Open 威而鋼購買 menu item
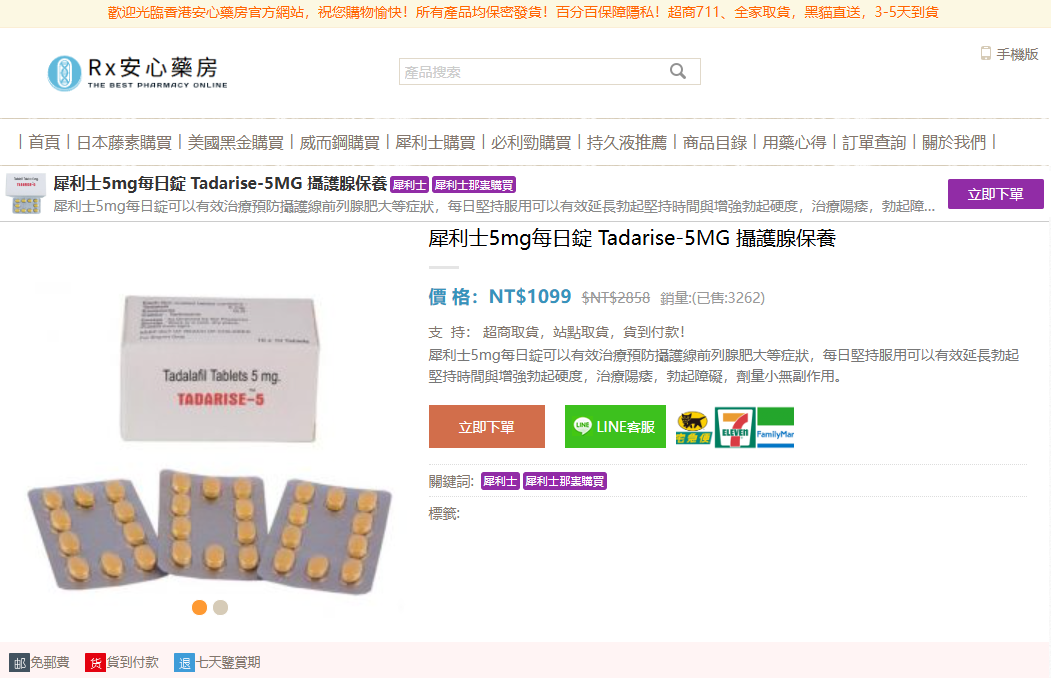1051x678 pixels. tap(339, 143)
